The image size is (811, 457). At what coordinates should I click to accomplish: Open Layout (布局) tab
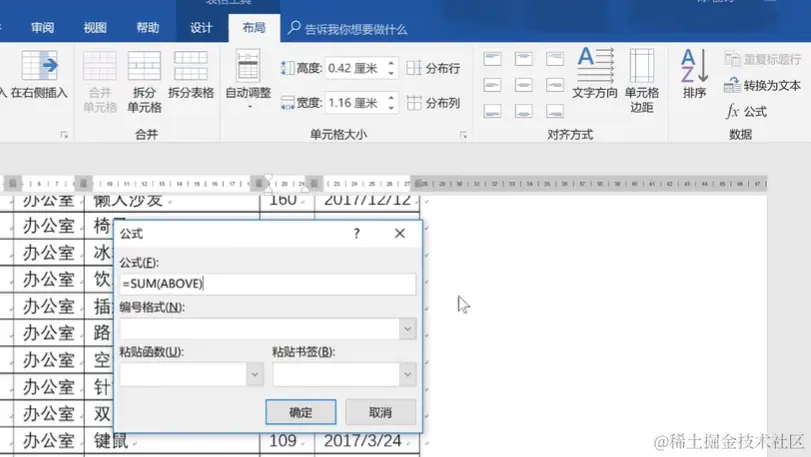[254, 27]
